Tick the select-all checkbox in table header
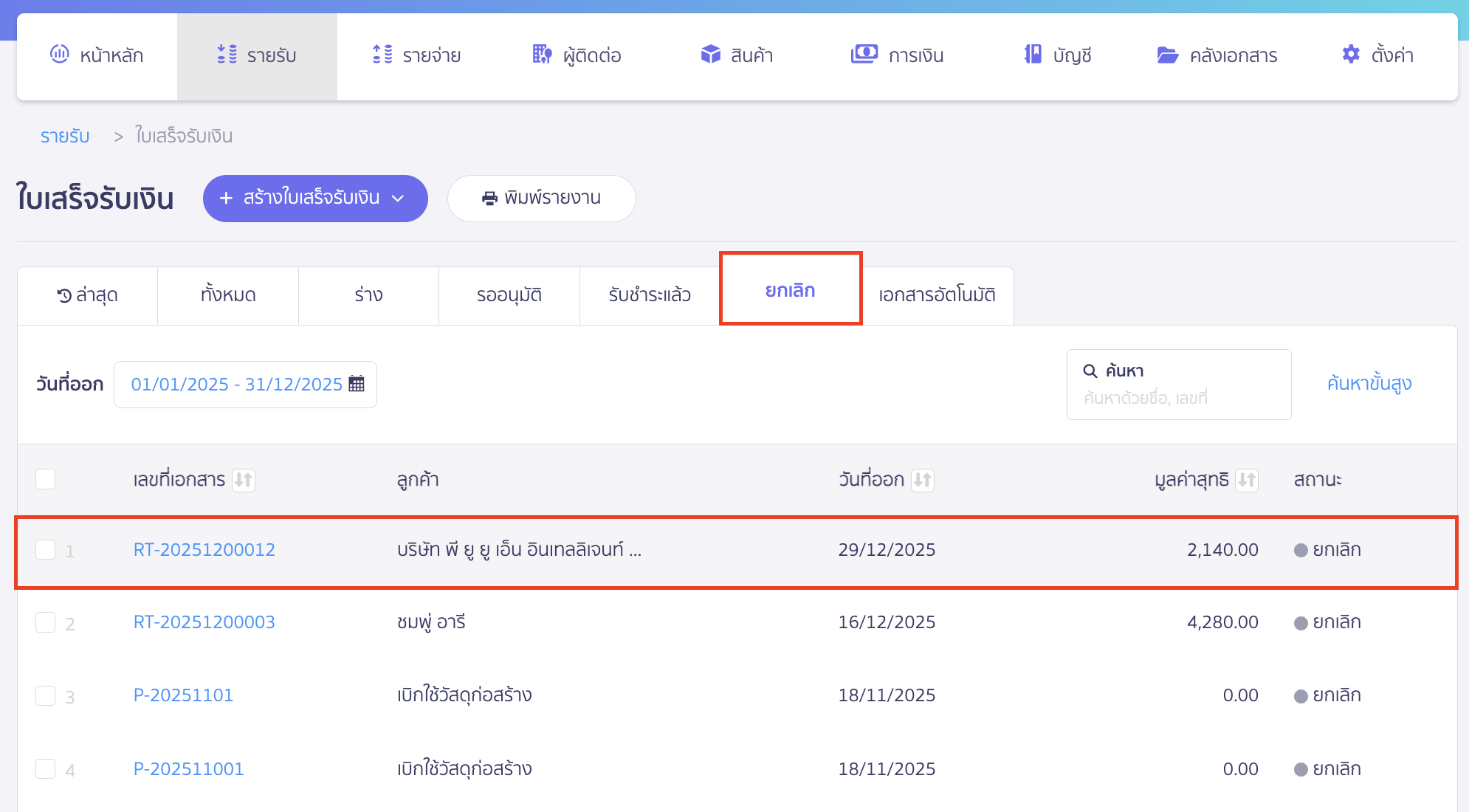 coord(46,479)
